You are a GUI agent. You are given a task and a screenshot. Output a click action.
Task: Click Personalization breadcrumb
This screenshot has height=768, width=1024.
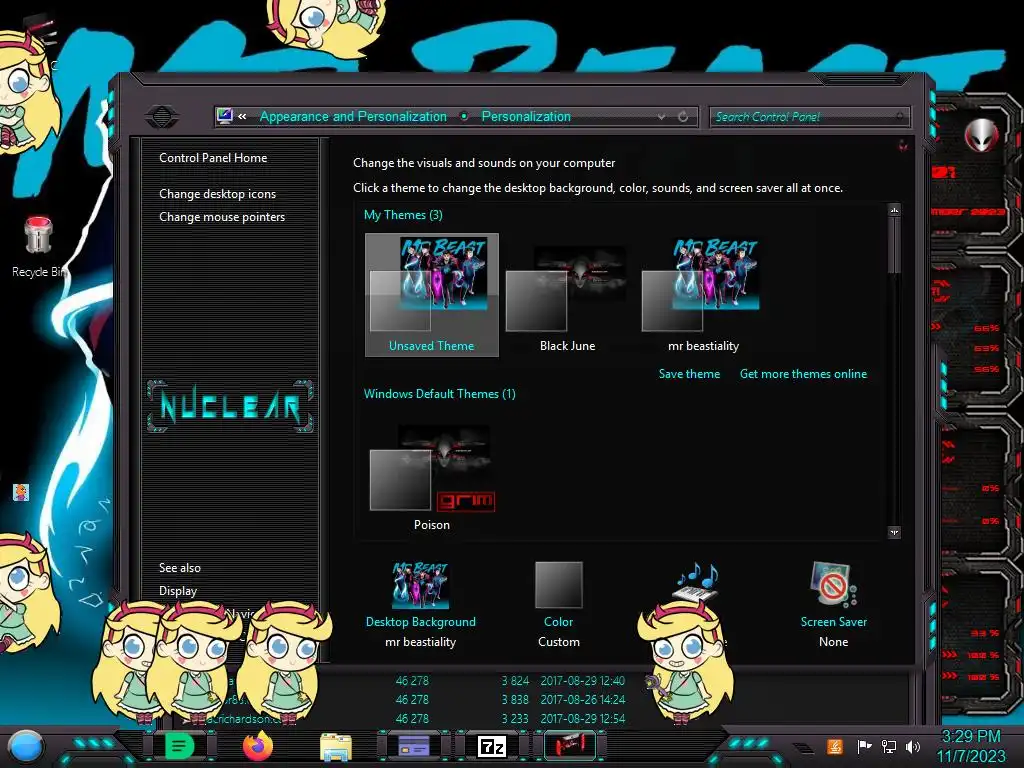coord(526,116)
